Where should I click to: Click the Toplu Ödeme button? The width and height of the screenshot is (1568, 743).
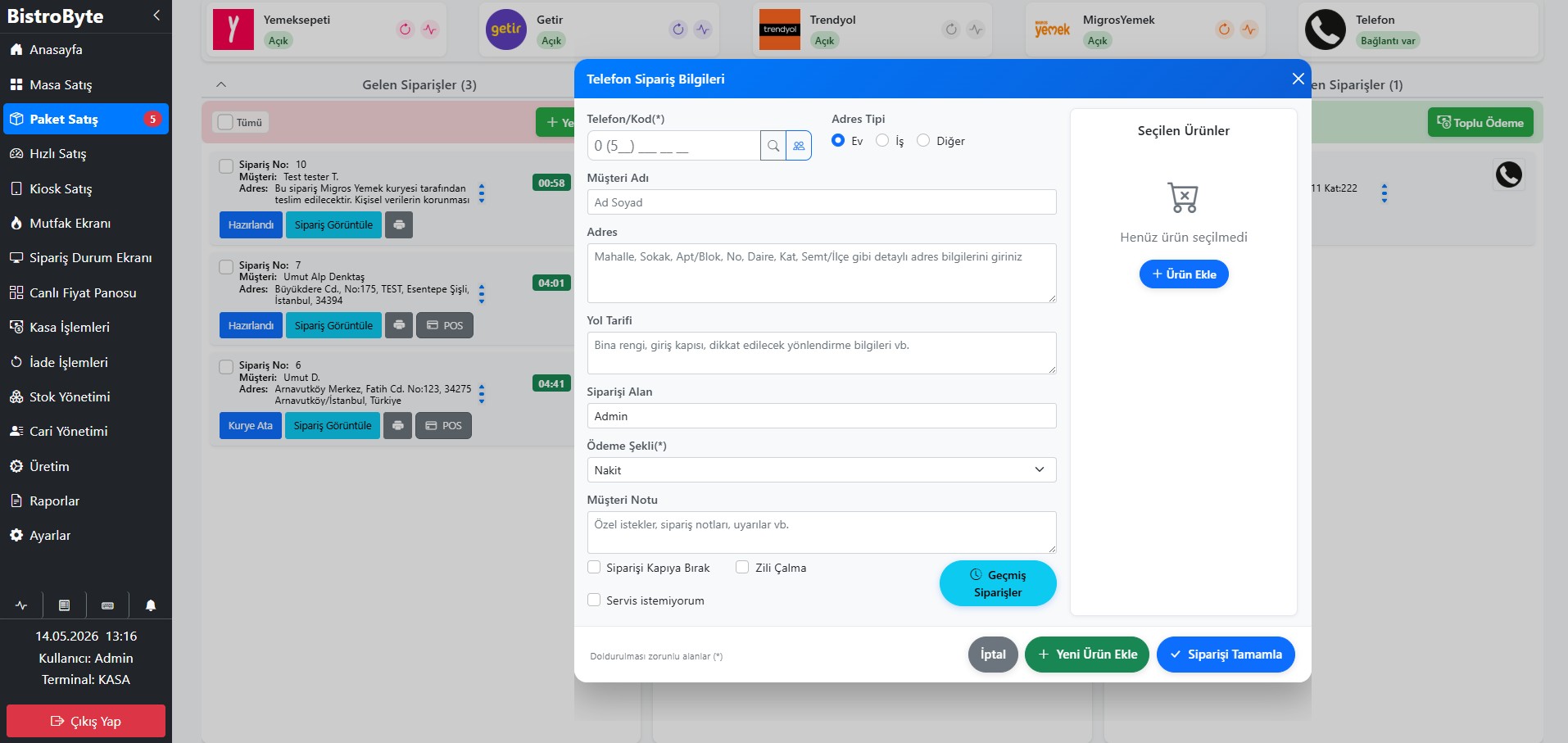click(1480, 123)
